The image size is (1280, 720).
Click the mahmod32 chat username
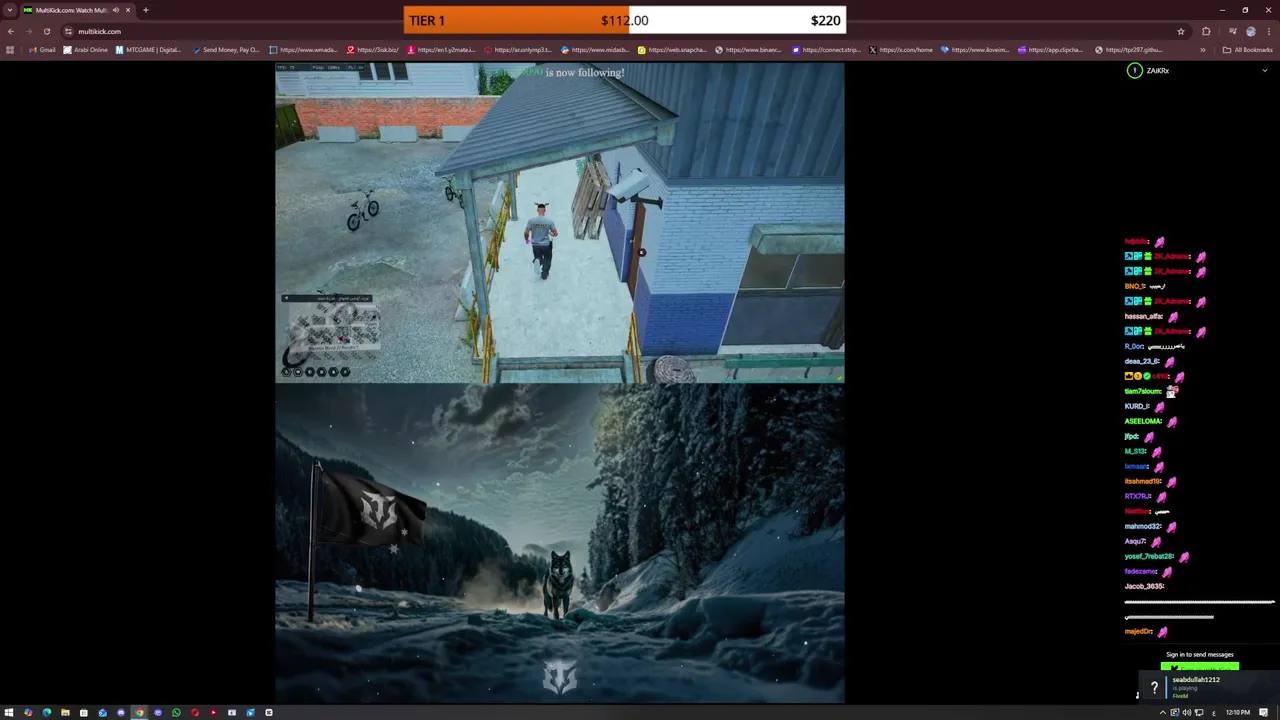pyautogui.click(x=1143, y=527)
